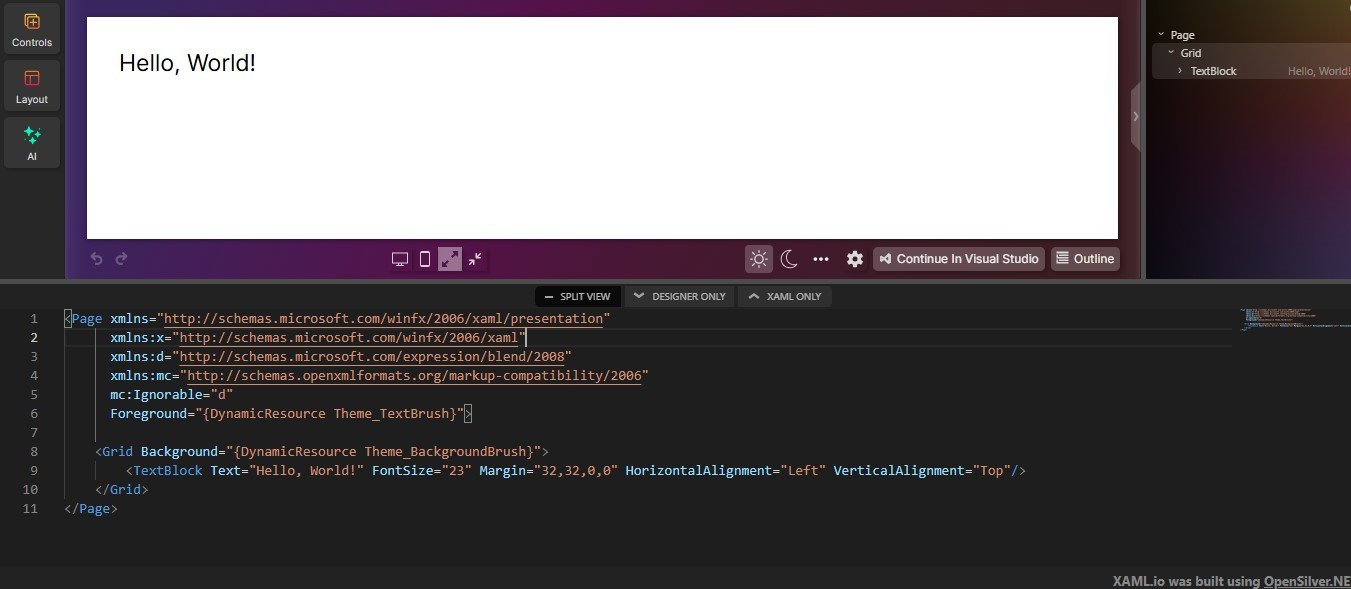Switch preview to desktop view
This screenshot has height=589, width=1351.
coord(400,258)
